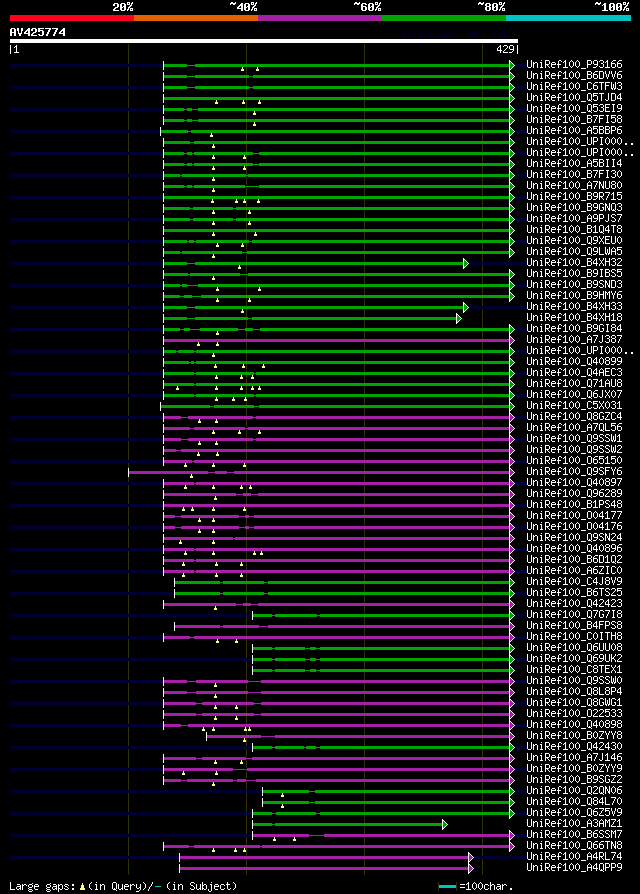Click the UniRef100_B9GI84 label
The width and height of the screenshot is (640, 894).
(x=574, y=328)
